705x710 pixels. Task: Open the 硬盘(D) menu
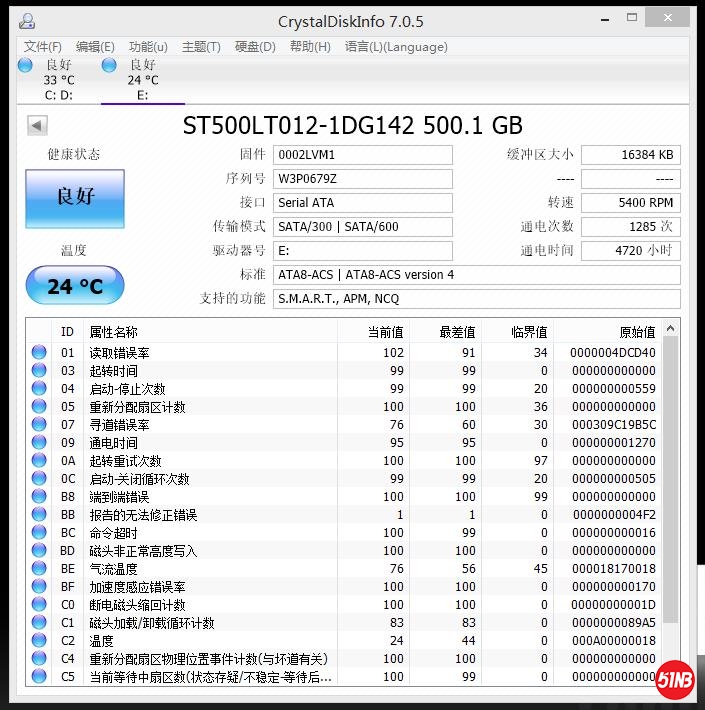255,46
